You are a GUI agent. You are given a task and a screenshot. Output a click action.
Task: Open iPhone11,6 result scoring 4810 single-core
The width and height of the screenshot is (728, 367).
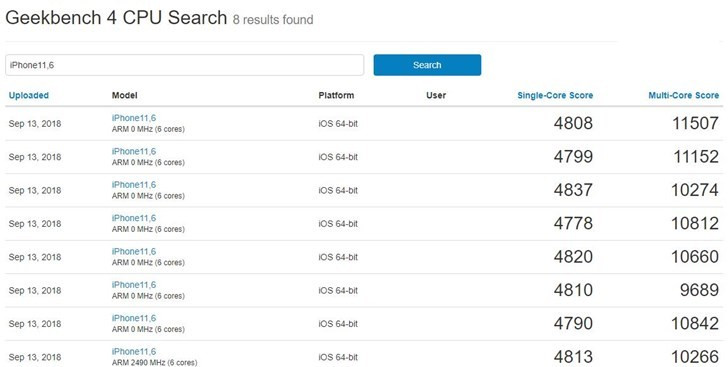134,285
